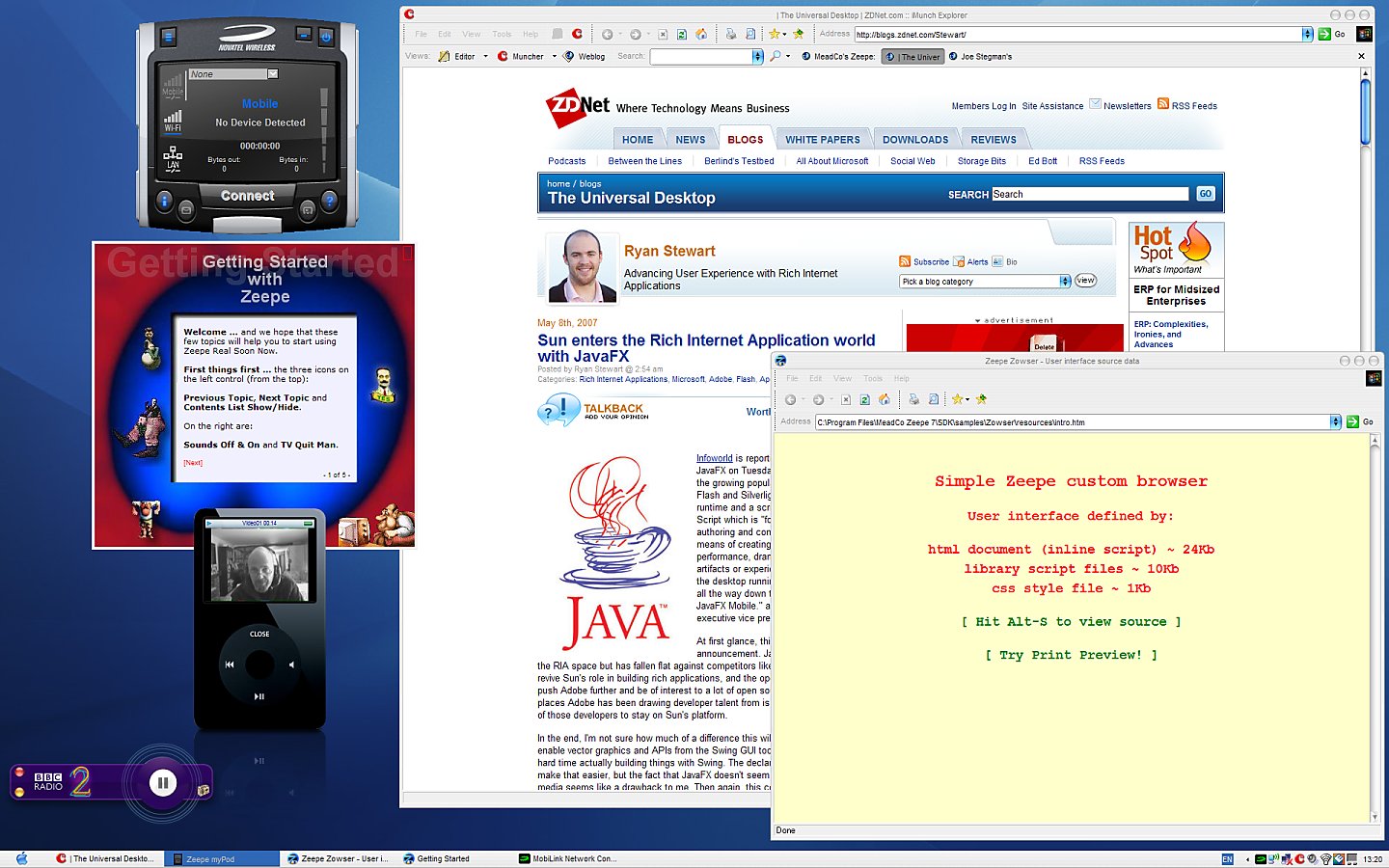The width and height of the screenshot is (1389, 868).
Task: Click the dice icon on BBC Radio widget
Action: click(204, 791)
